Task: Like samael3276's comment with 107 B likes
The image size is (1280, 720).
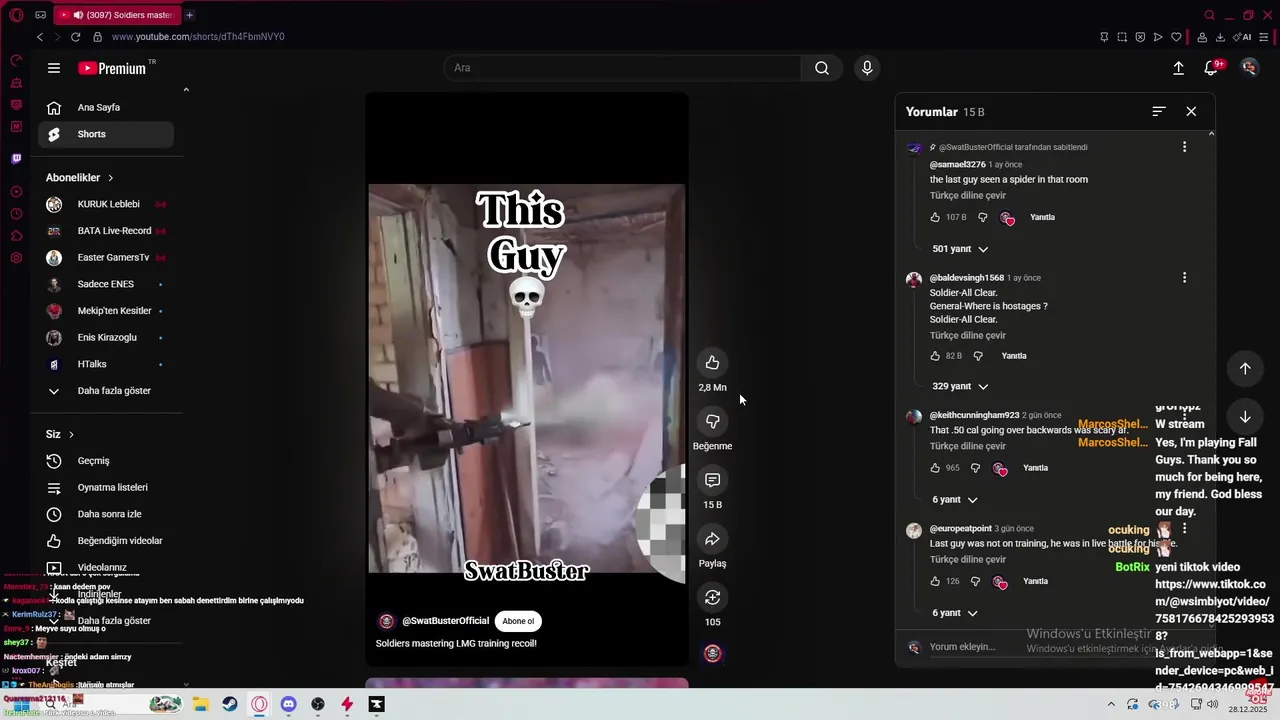Action: (935, 217)
